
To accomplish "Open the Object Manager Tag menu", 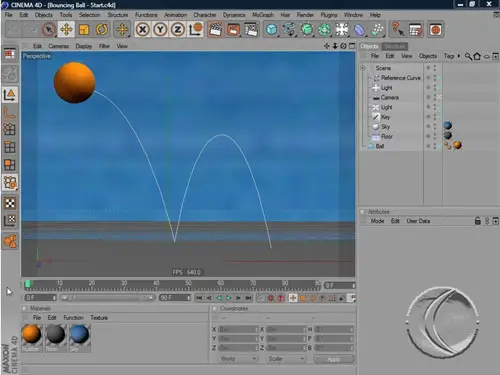I will (449, 56).
